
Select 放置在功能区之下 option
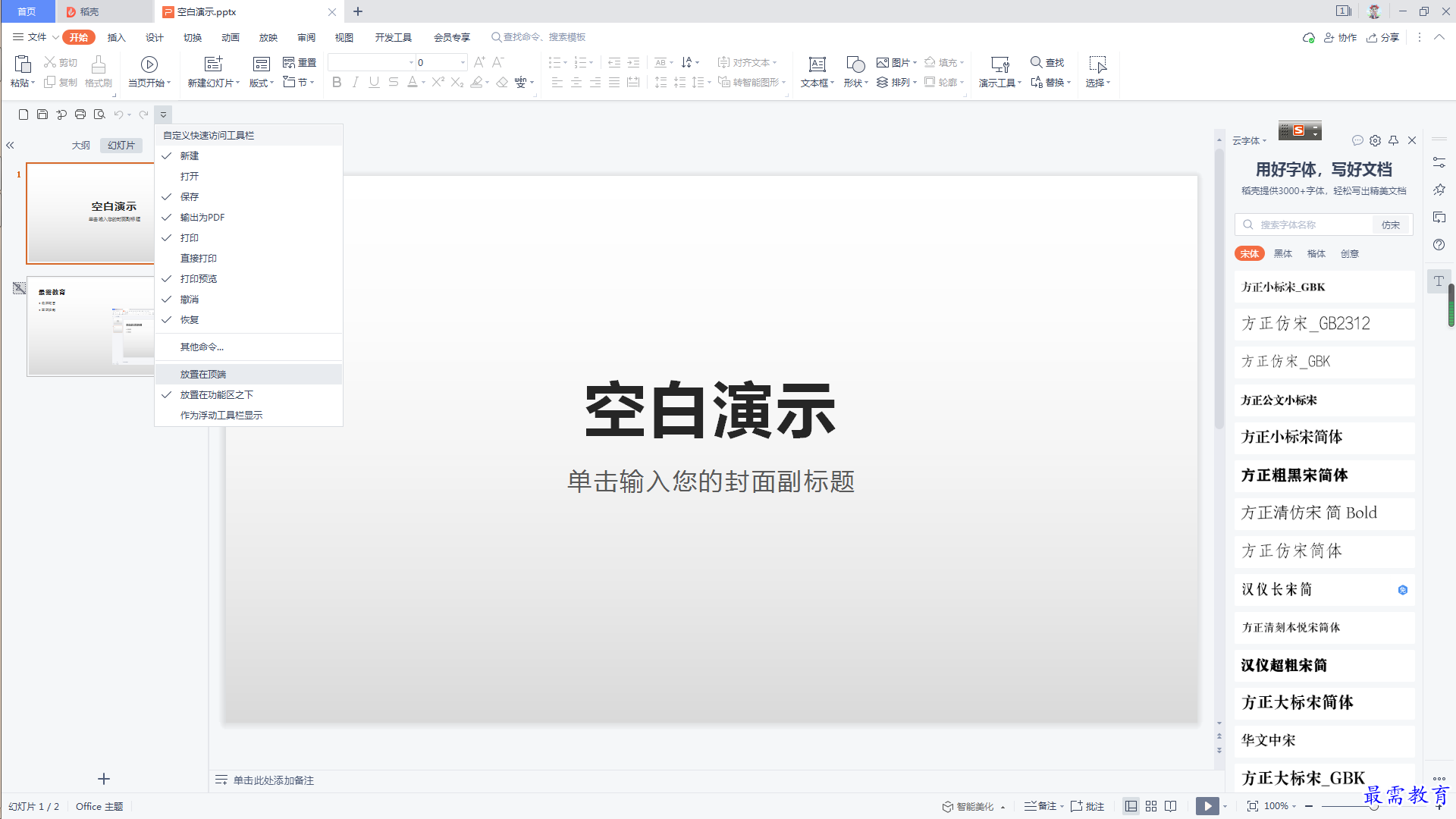click(x=249, y=394)
